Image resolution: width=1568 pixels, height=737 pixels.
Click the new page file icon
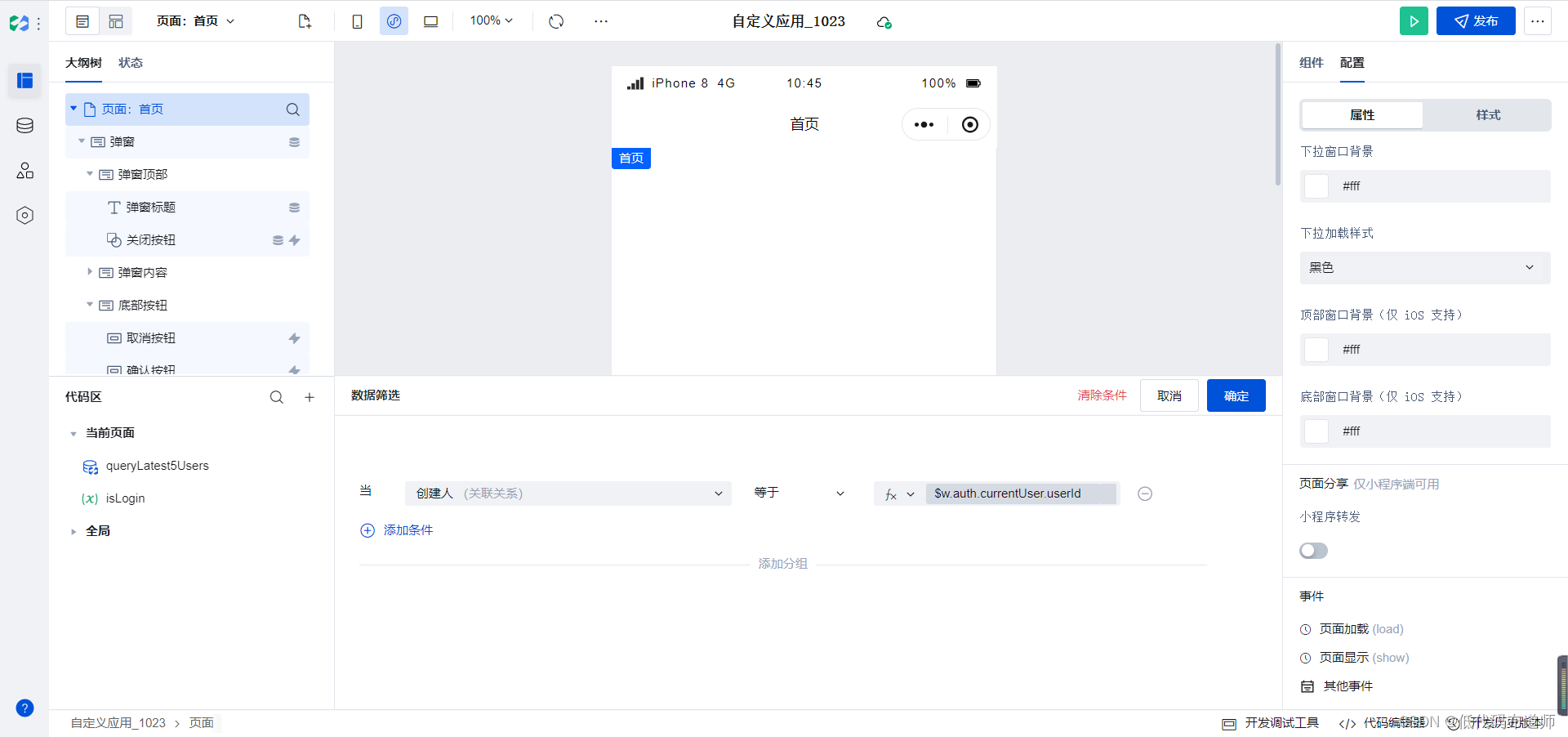(305, 21)
